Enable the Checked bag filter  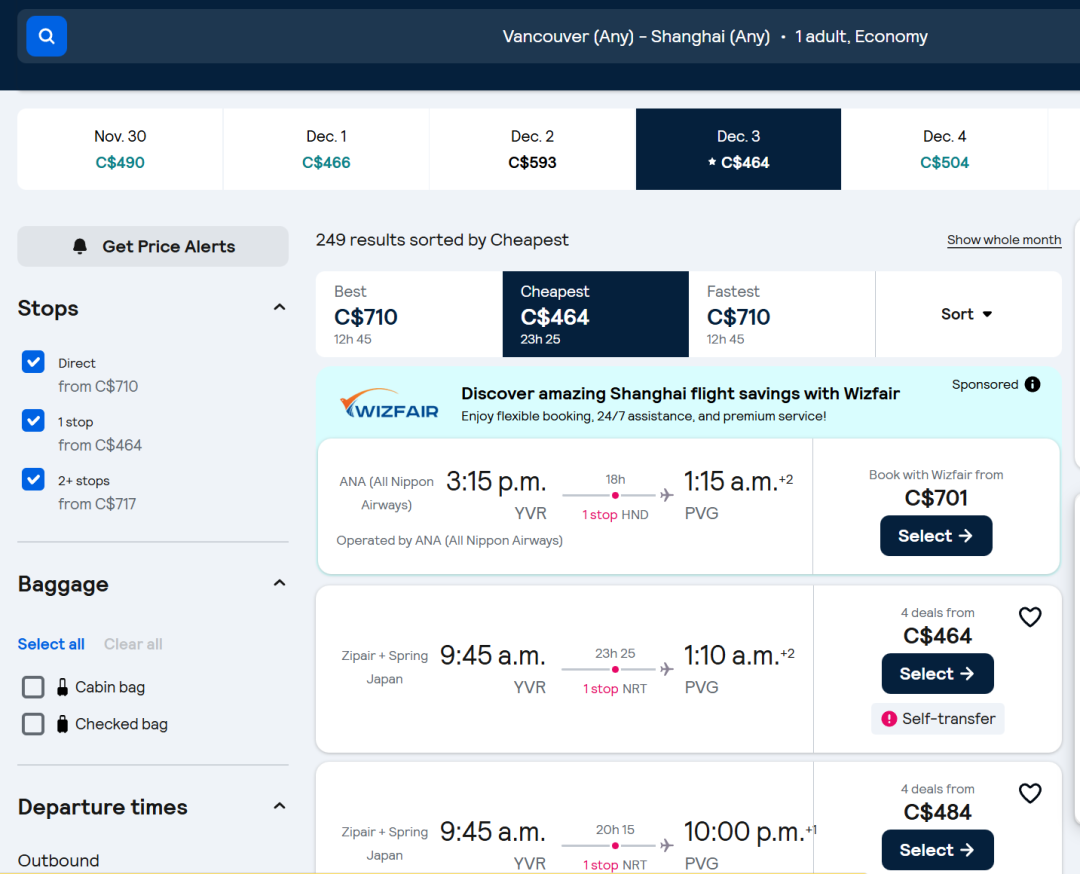[x=34, y=724]
